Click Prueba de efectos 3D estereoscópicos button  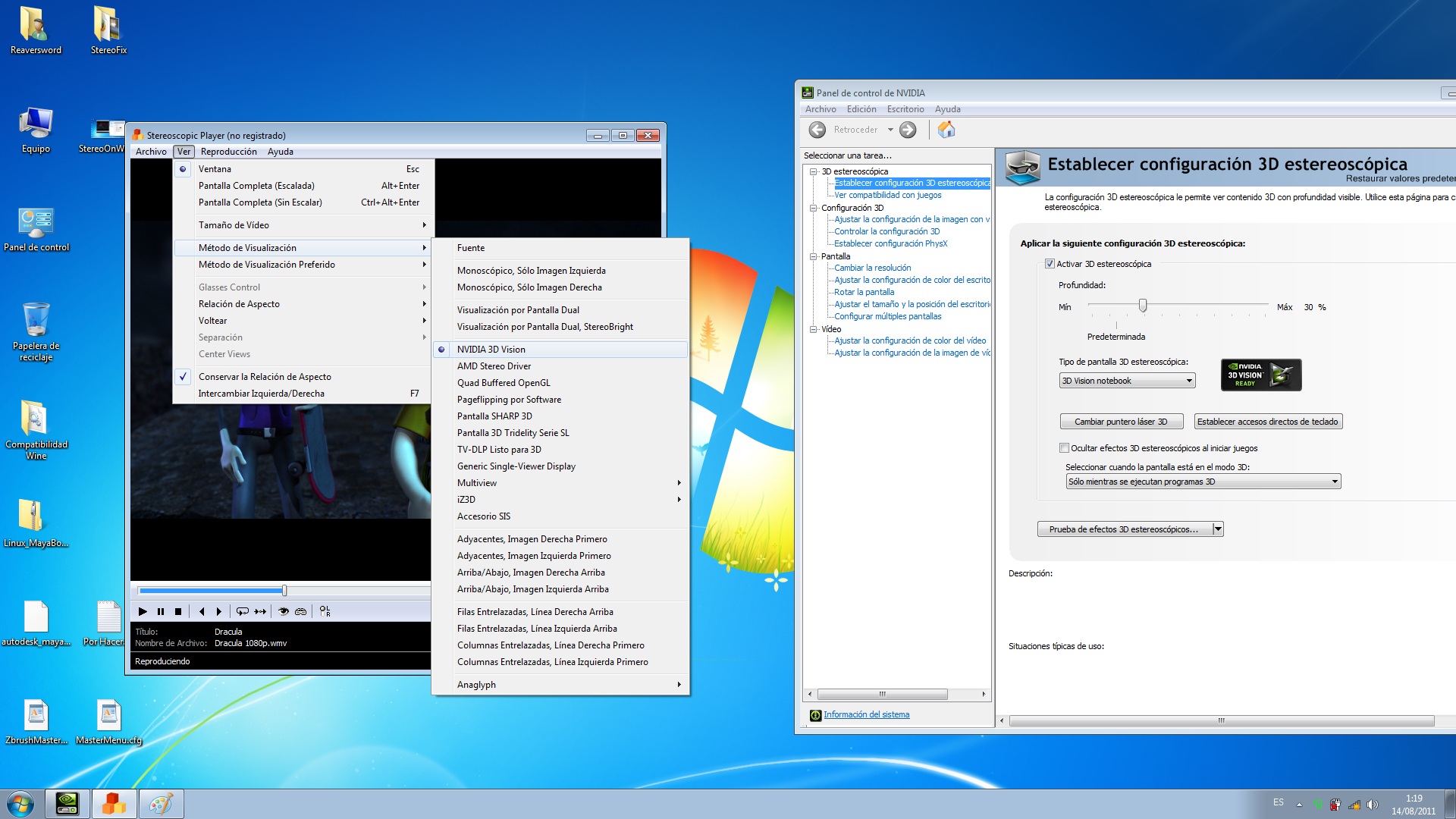pos(1124,529)
